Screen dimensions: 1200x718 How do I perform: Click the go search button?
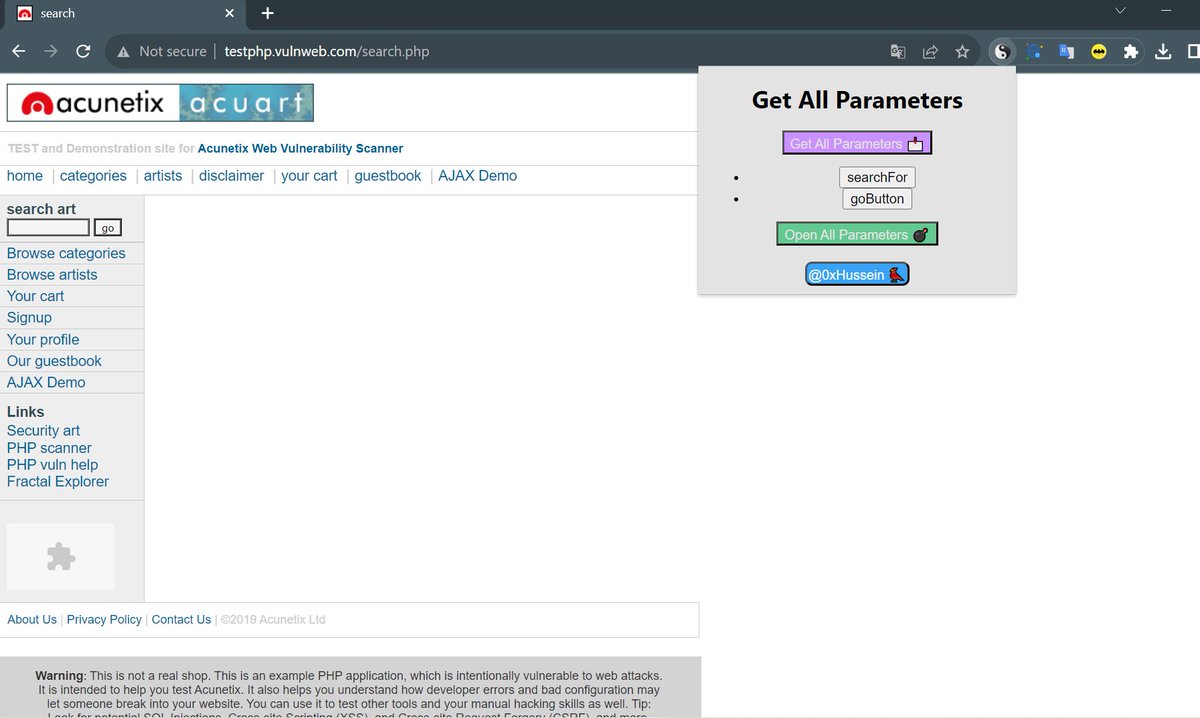coord(108,228)
